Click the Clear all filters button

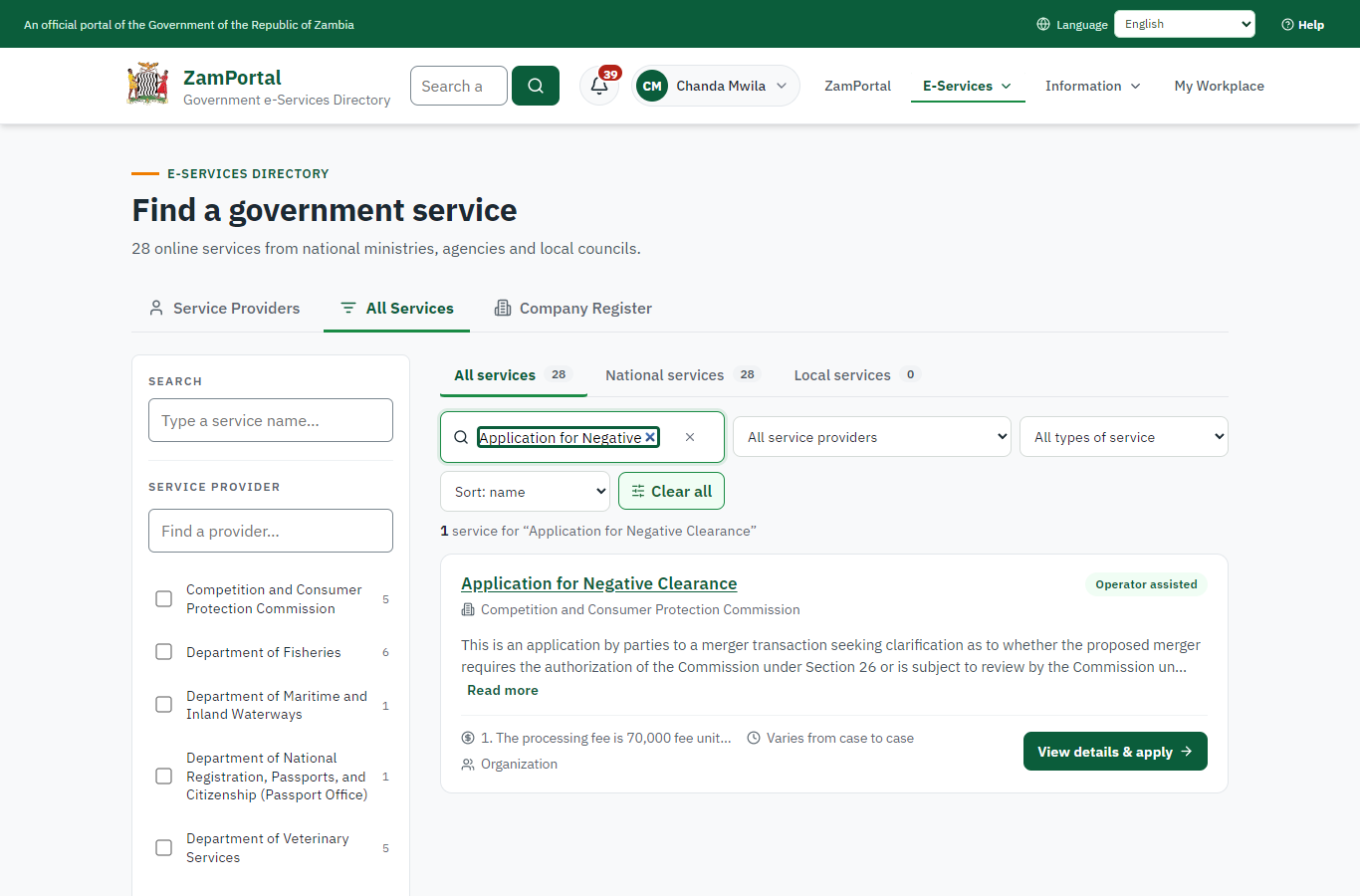[x=672, y=492]
